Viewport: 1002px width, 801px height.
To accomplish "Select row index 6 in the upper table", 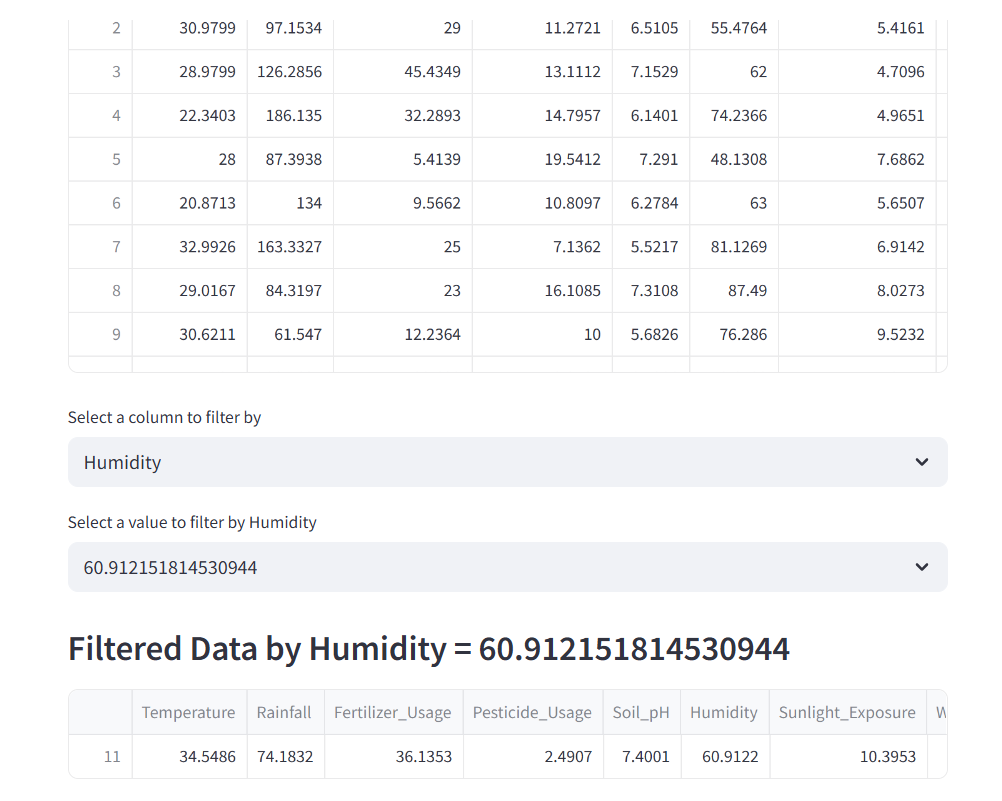I will [x=100, y=203].
